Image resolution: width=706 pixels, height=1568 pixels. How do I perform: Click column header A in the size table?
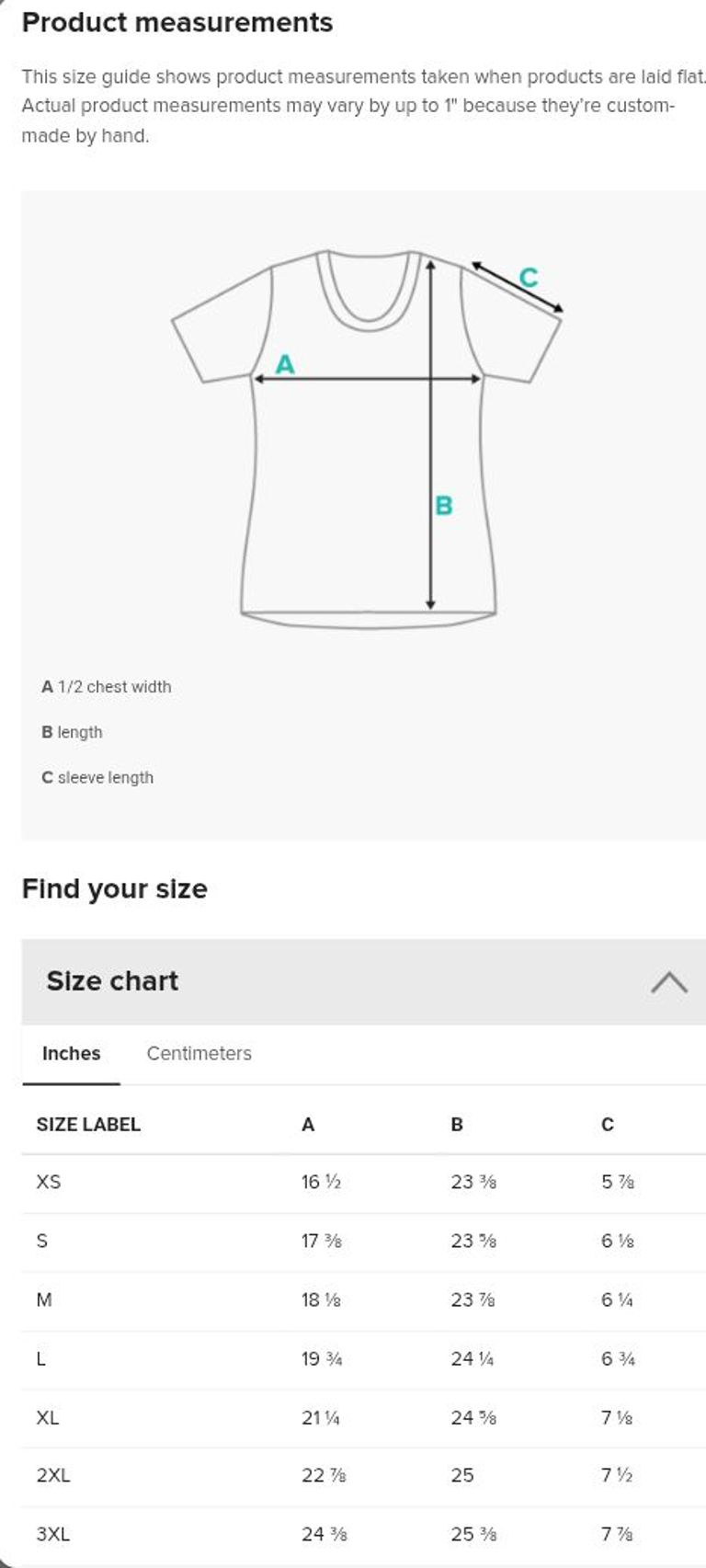[308, 1125]
